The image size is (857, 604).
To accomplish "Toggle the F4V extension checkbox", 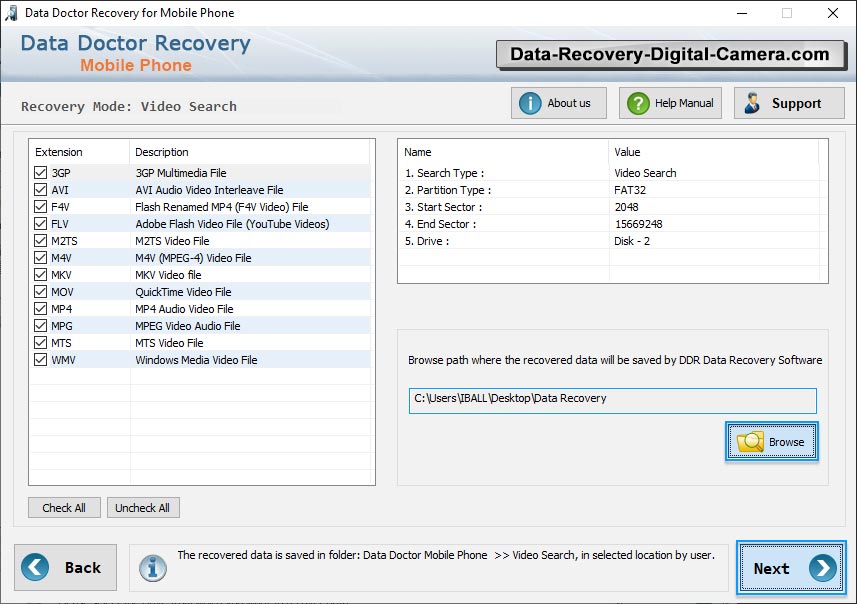I will 40,207.
